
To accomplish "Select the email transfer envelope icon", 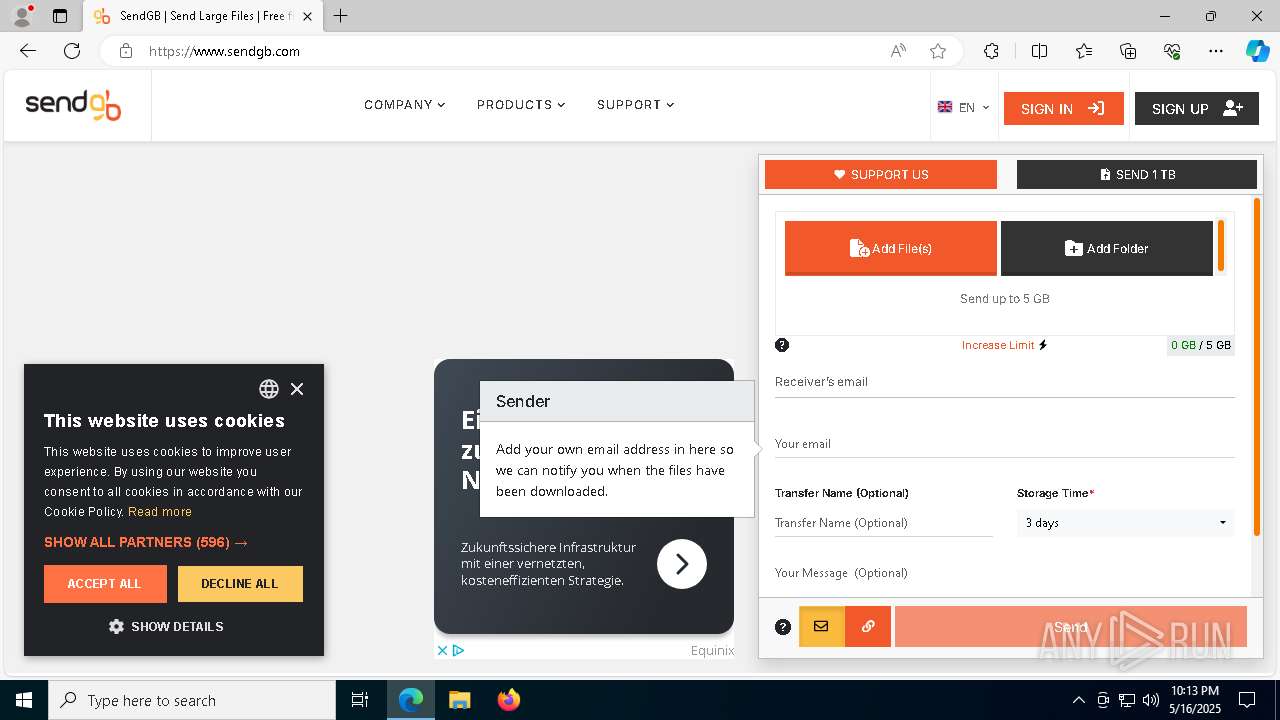I will [x=821, y=627].
